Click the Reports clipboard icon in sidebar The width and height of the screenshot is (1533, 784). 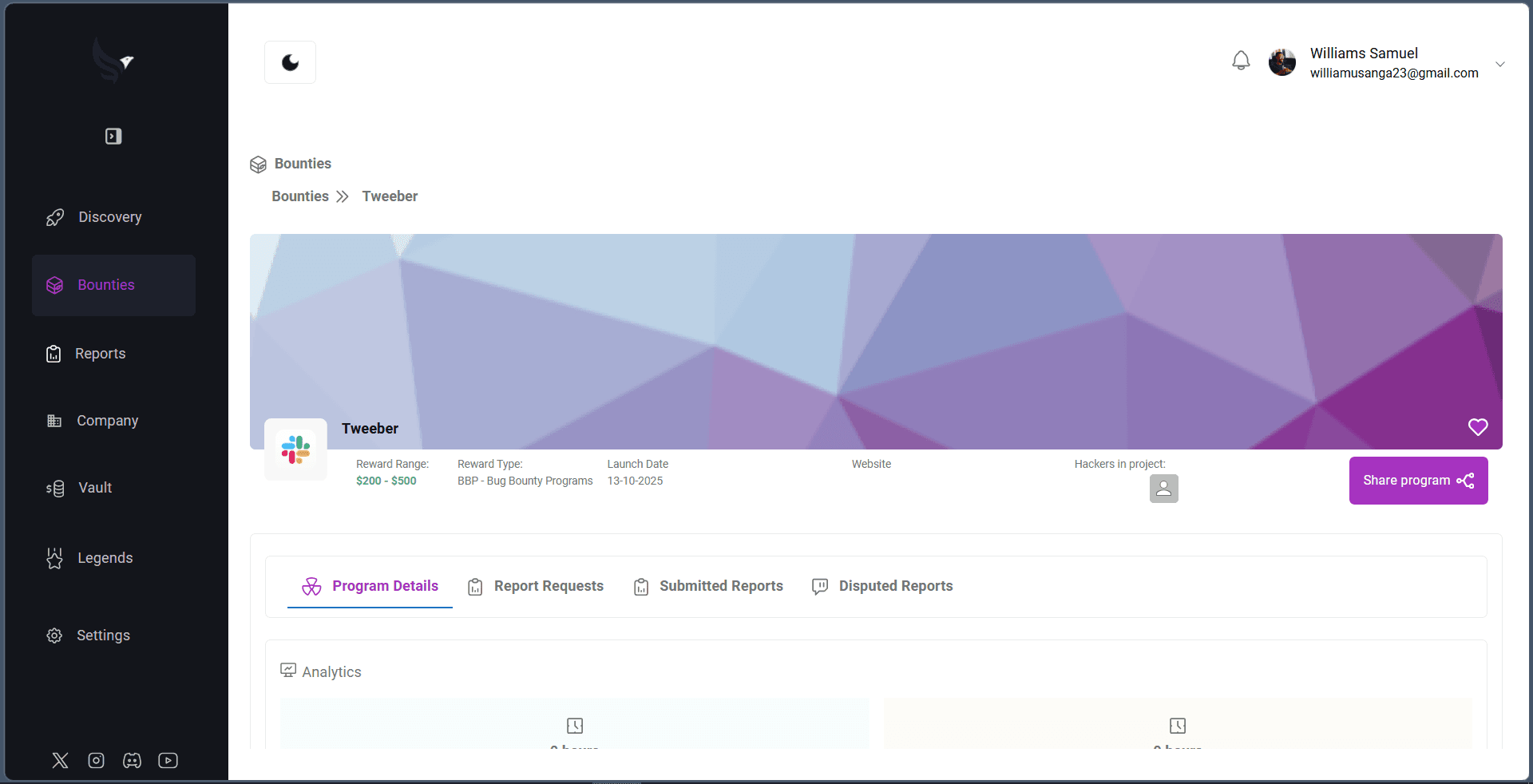tap(53, 354)
